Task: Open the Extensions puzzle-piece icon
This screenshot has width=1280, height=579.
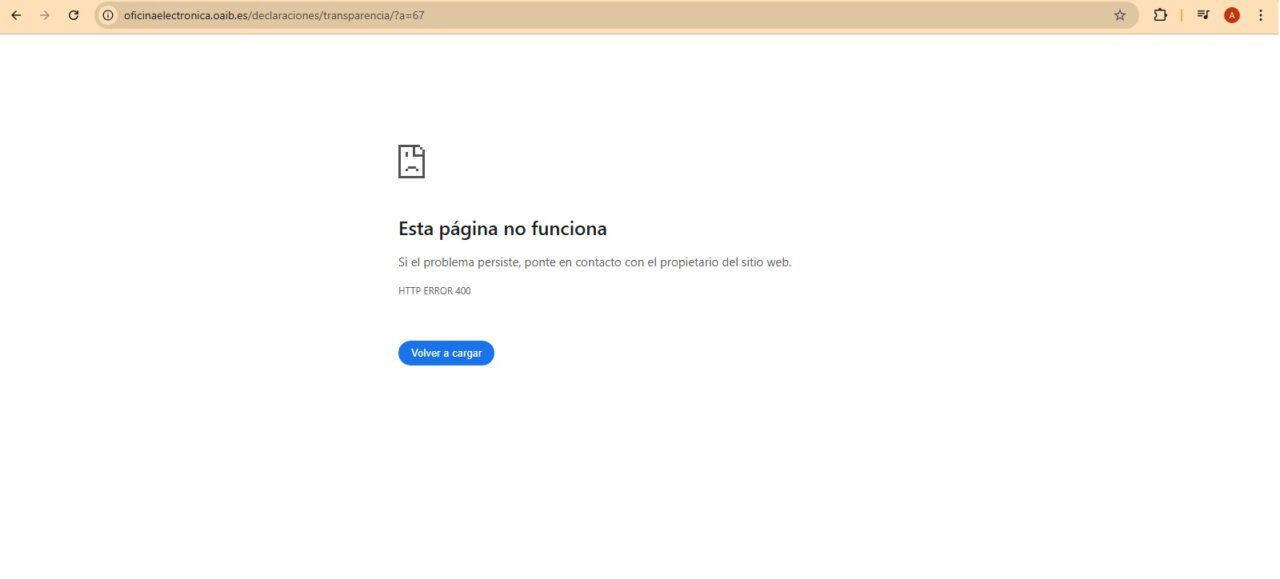Action: [x=1160, y=15]
